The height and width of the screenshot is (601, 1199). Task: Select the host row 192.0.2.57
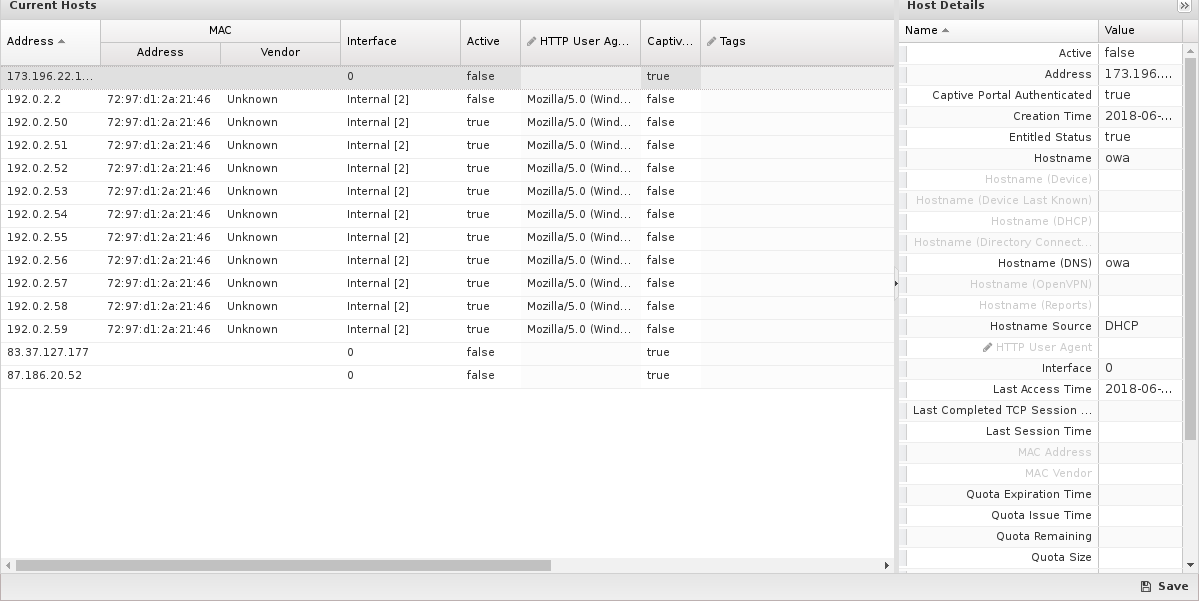point(447,283)
